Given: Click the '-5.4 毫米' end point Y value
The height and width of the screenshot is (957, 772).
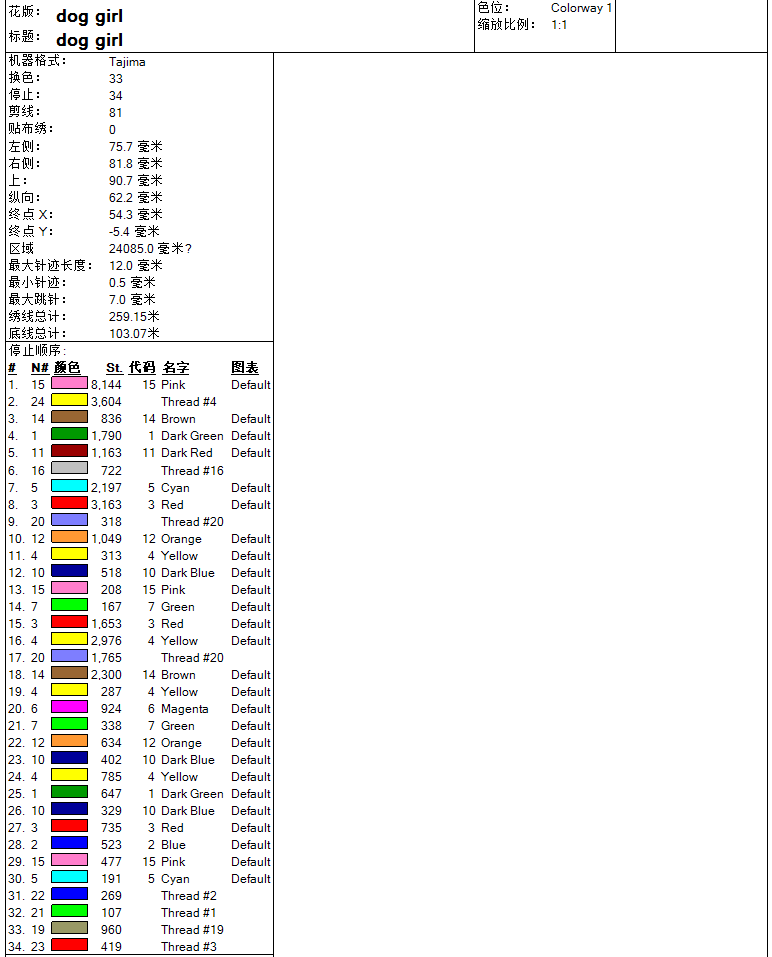Looking at the screenshot, I should (x=134, y=231).
